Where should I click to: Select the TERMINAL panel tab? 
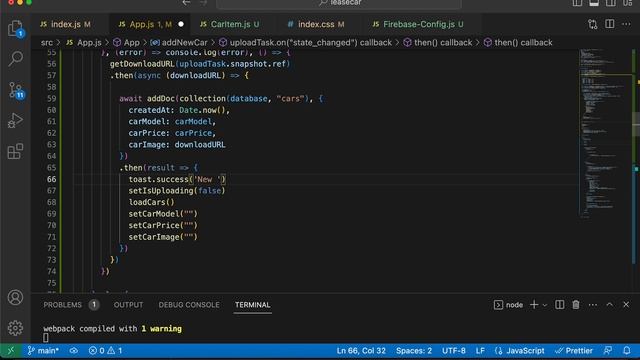[252, 305]
